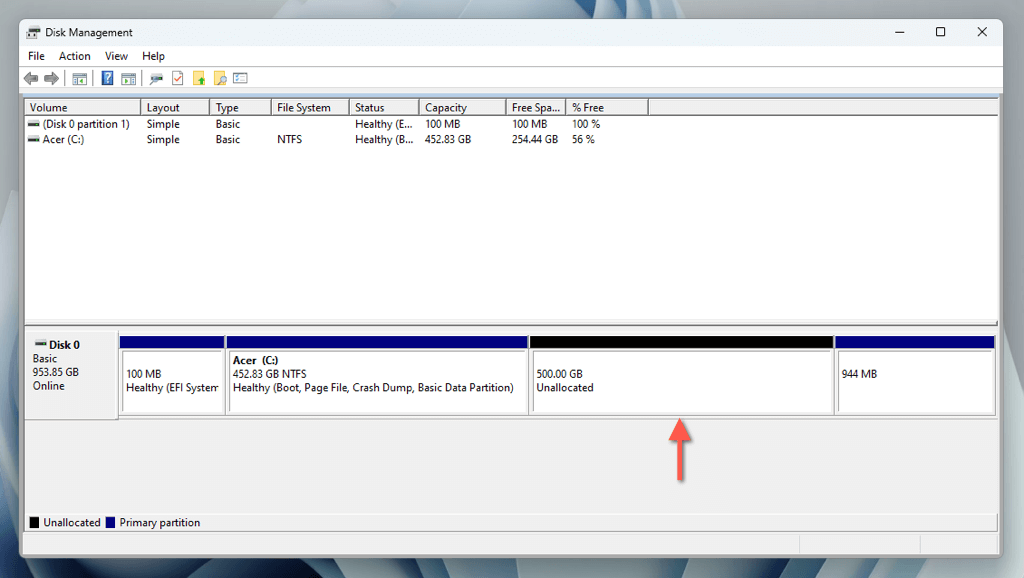Open the Action menu
This screenshot has width=1024, height=578.
pos(74,56)
